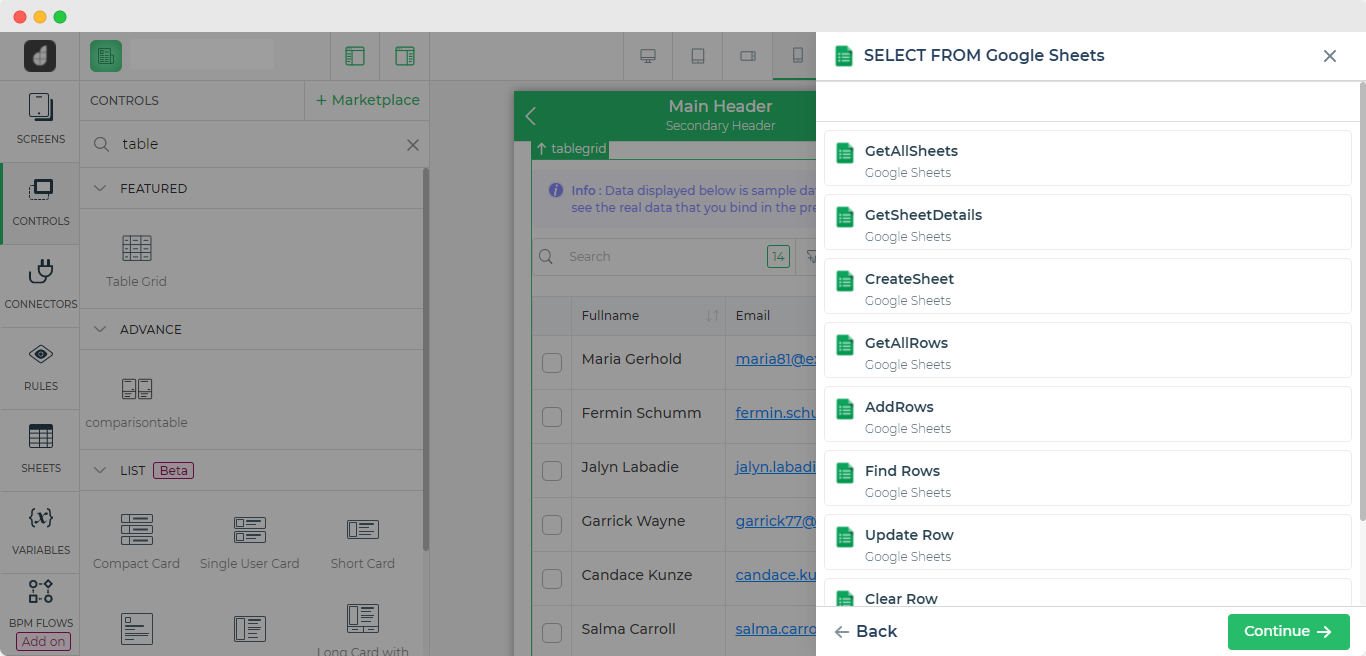
Task: Add the Table Grid control
Action: 136,261
